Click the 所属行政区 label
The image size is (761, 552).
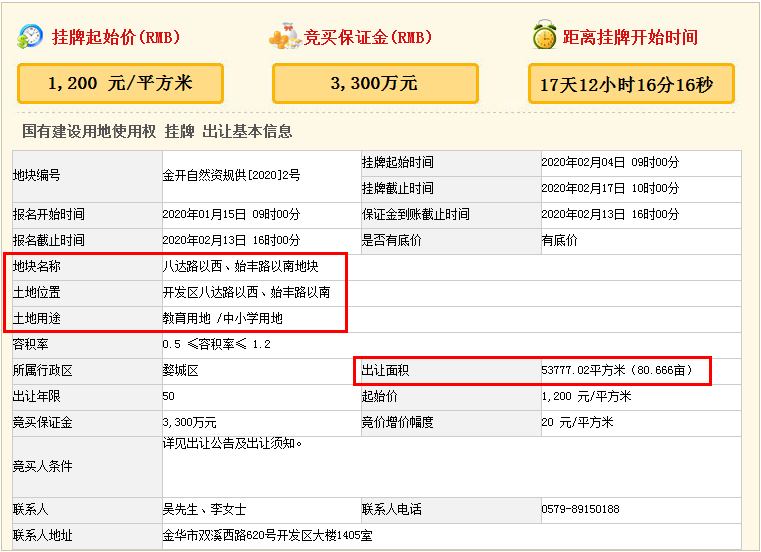(x=43, y=371)
